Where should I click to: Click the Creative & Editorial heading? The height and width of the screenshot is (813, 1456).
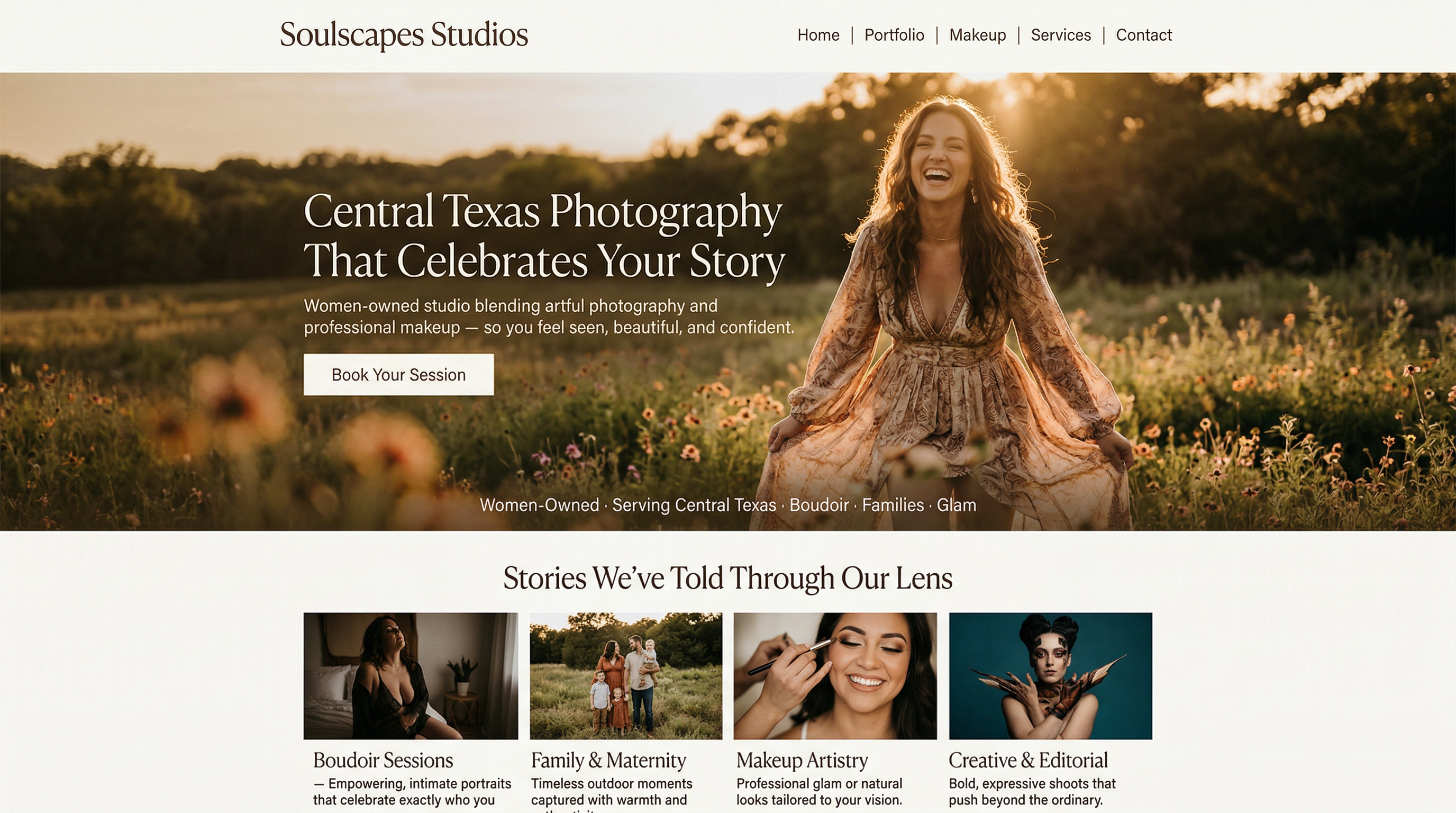coord(1027,760)
